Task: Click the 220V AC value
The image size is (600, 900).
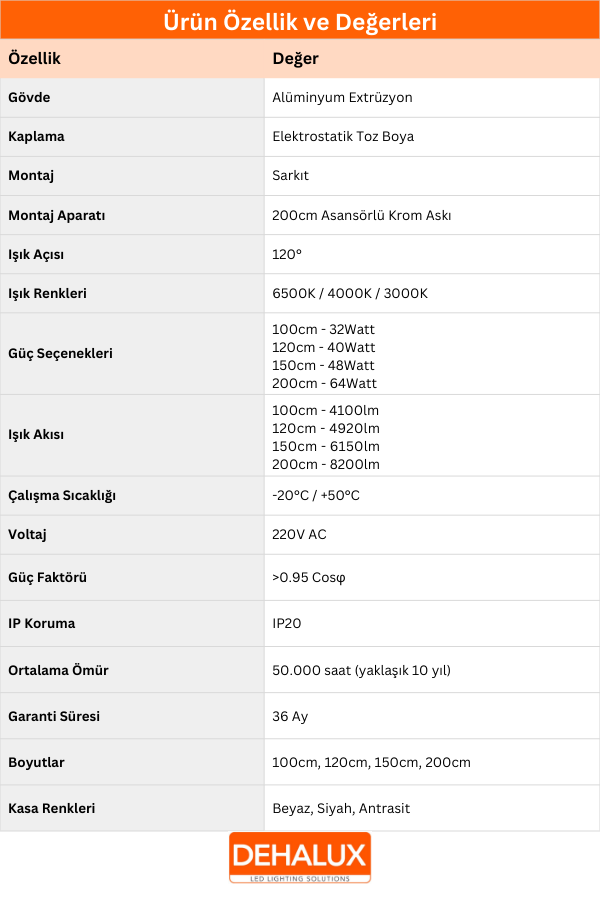Action: (299, 535)
